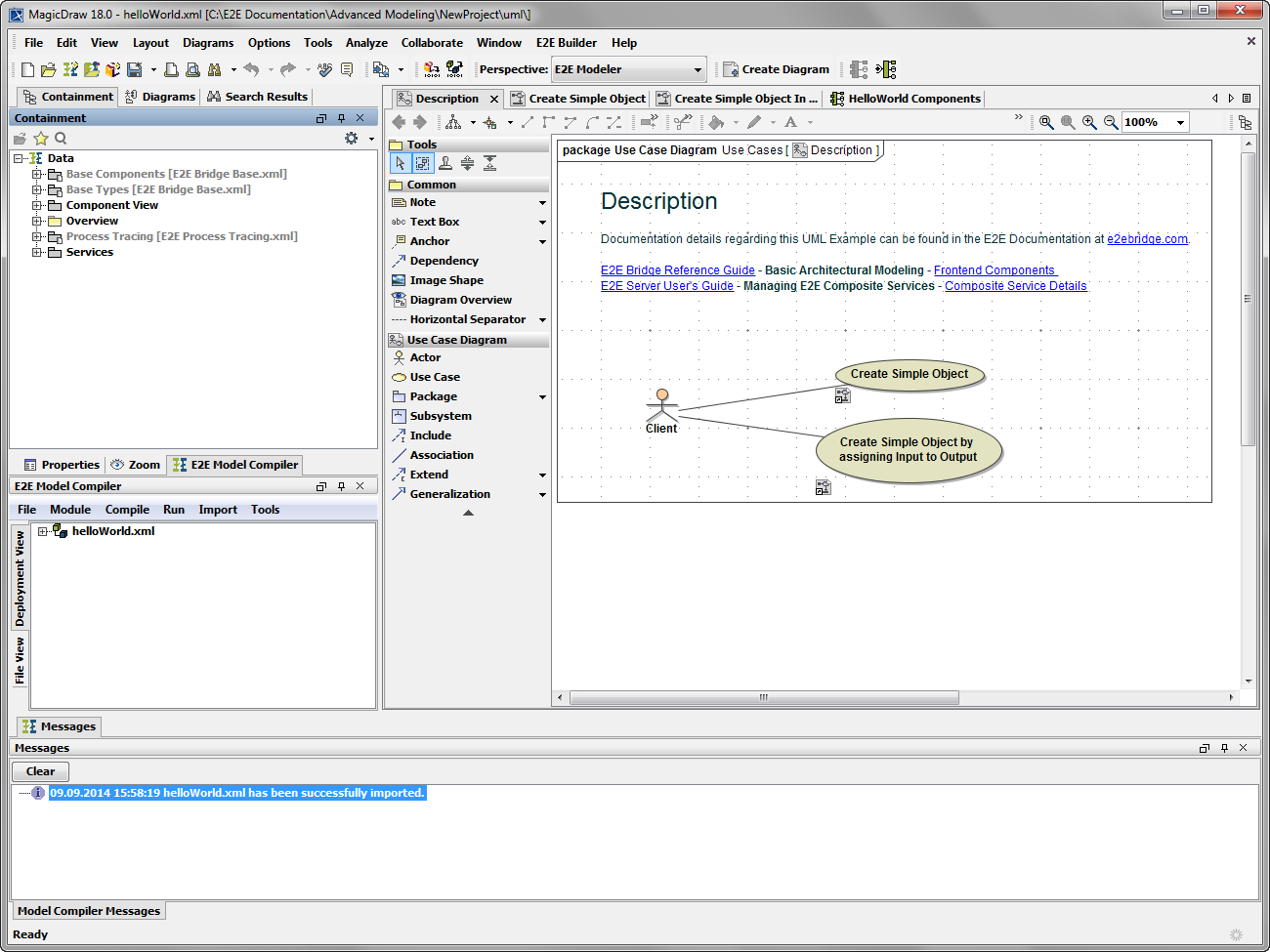Toggle the sticky button in Tools palette

tap(445, 163)
